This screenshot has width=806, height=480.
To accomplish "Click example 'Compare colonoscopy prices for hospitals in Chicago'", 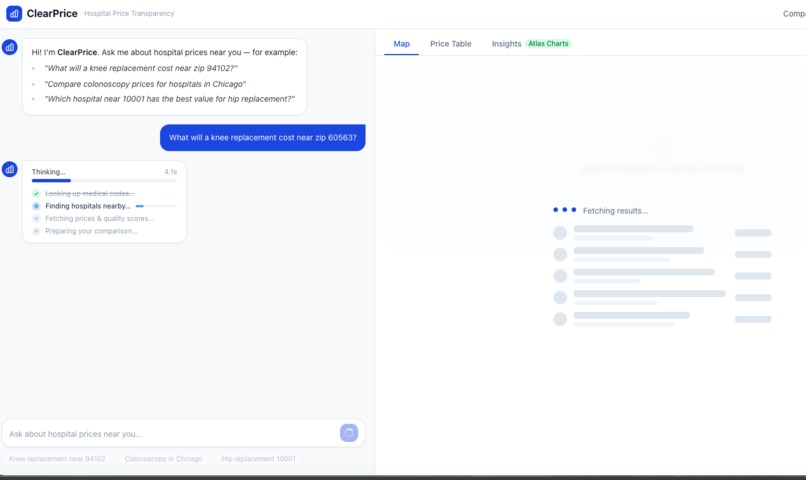I will [145, 84].
